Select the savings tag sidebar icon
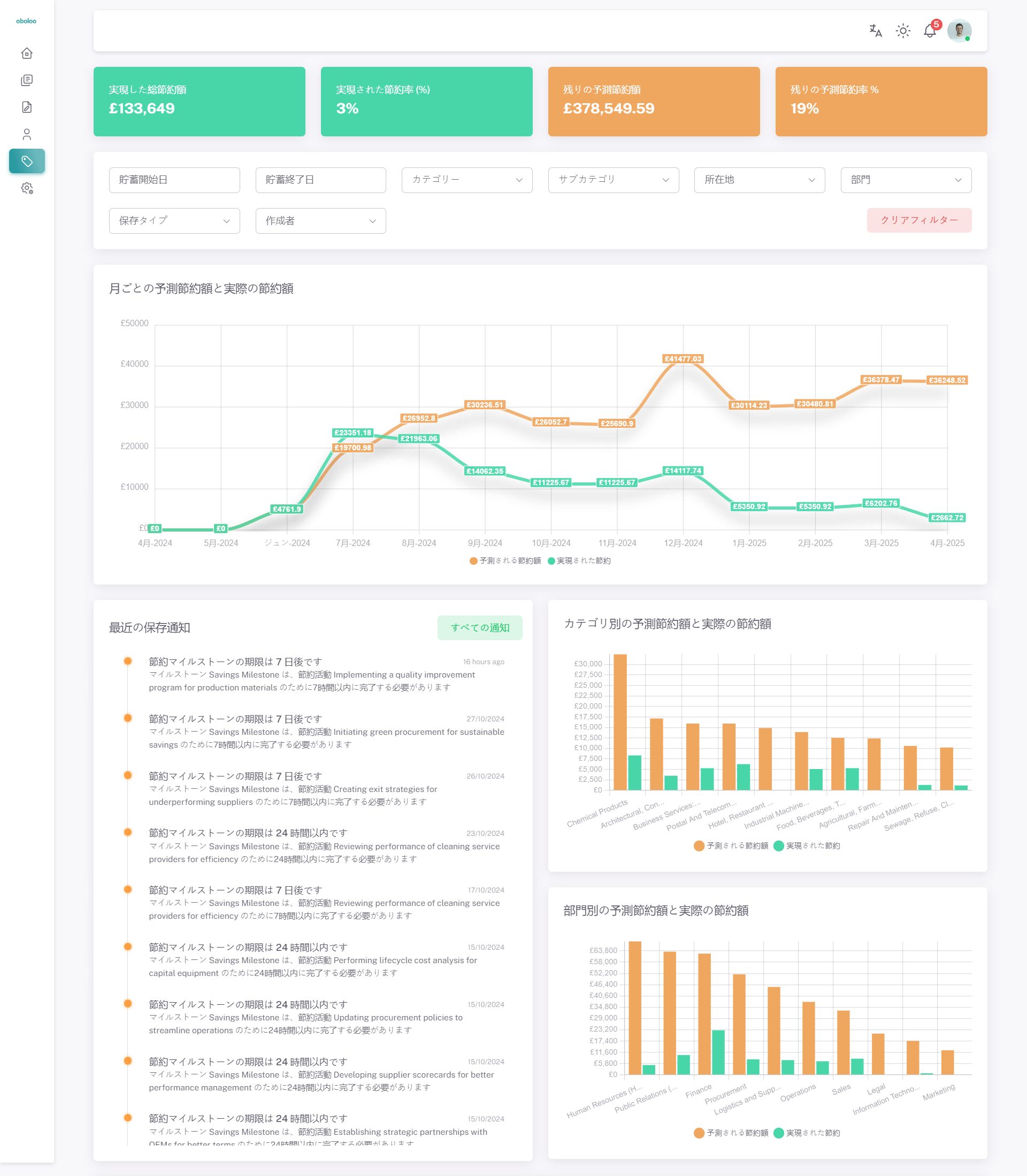1027x1176 pixels. coord(27,161)
